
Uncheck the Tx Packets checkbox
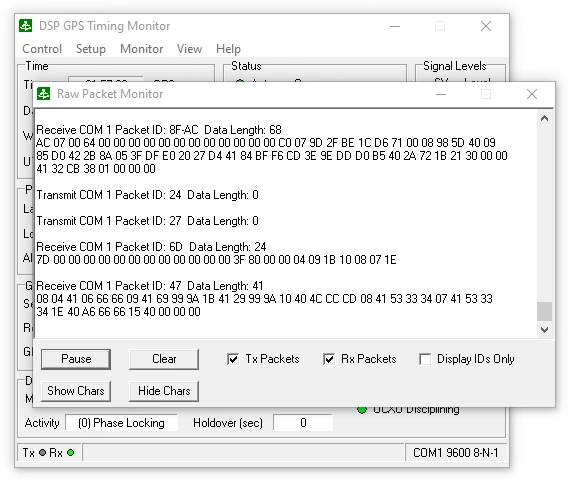(233, 359)
